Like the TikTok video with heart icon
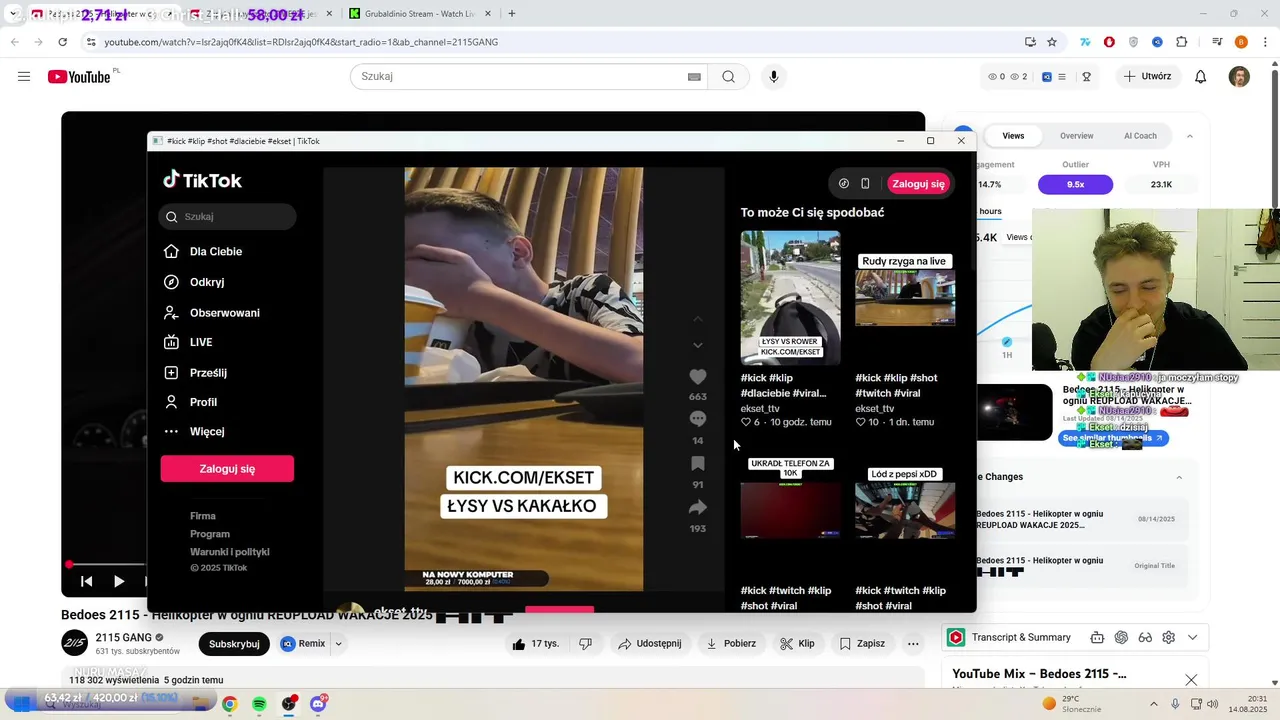This screenshot has width=1280, height=720. (x=698, y=377)
